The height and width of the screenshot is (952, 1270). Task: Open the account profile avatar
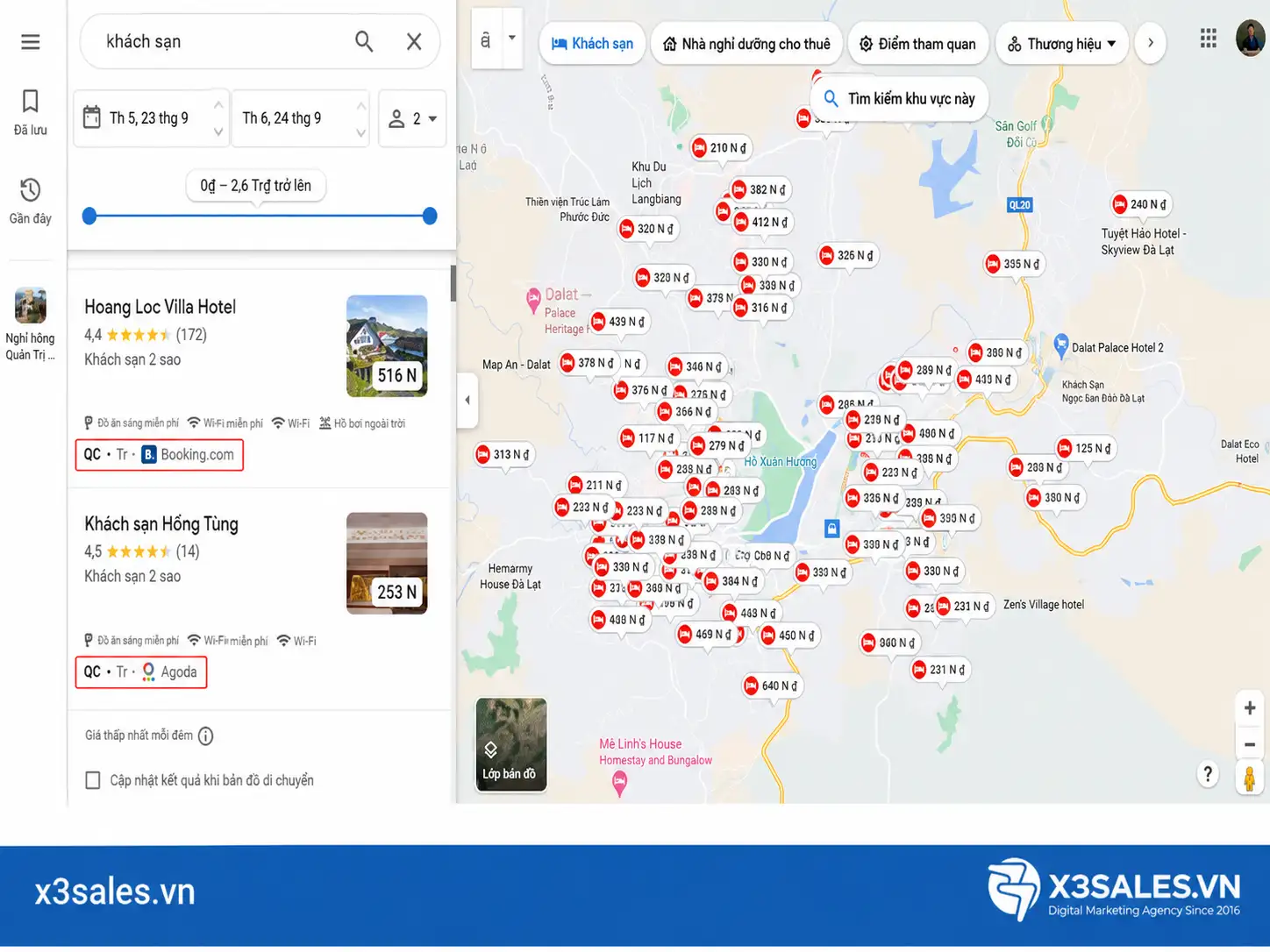pos(1250,39)
